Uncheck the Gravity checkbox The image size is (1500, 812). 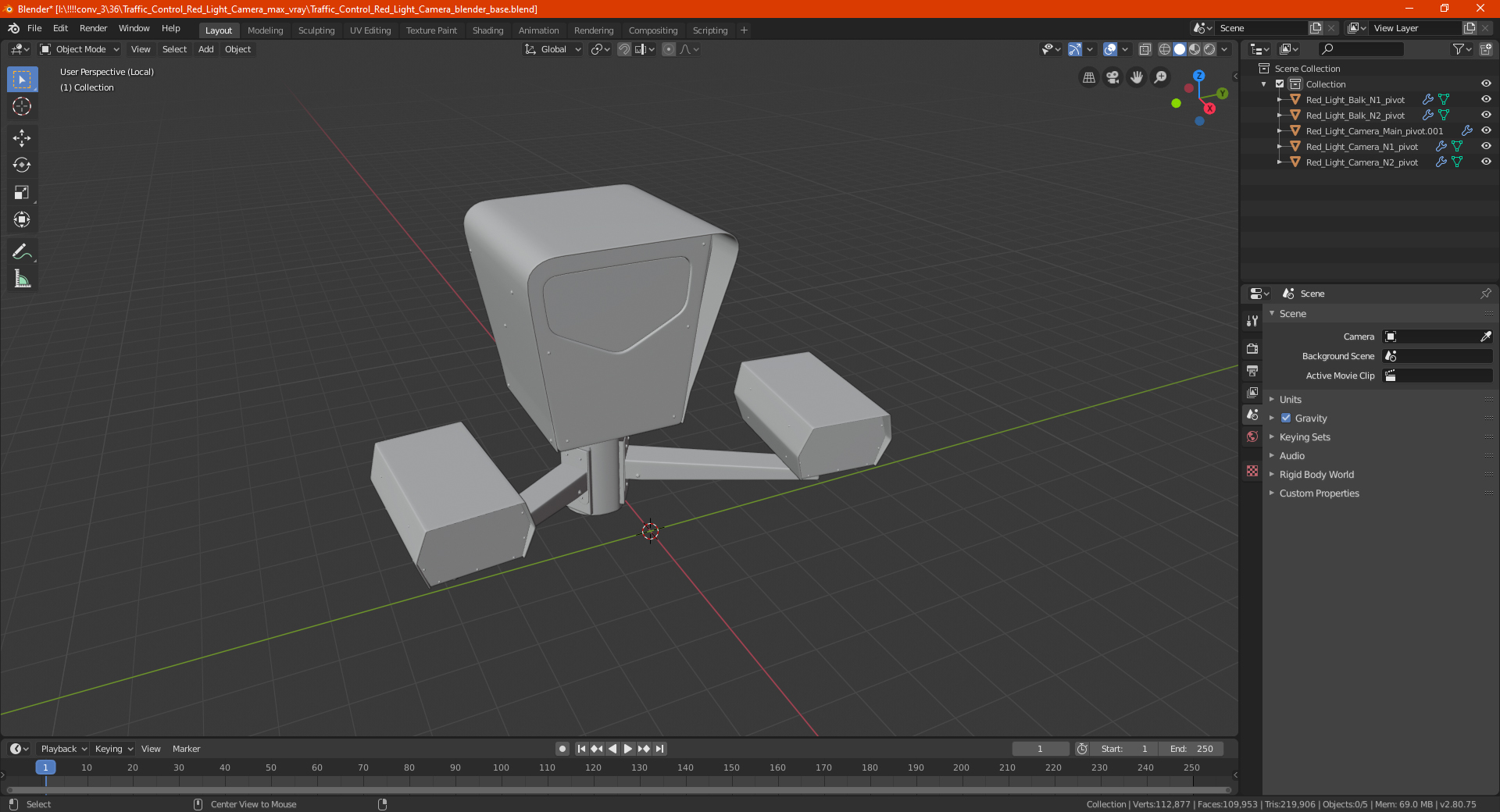[1286, 418]
